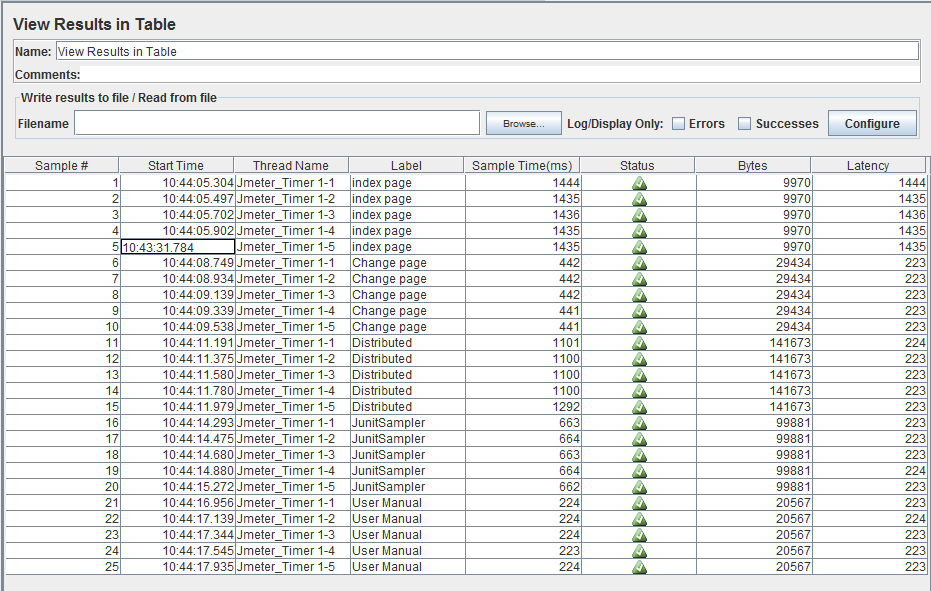This screenshot has height=591, width=931.
Task: Enable the Errors only checkbox
Action: coord(678,124)
